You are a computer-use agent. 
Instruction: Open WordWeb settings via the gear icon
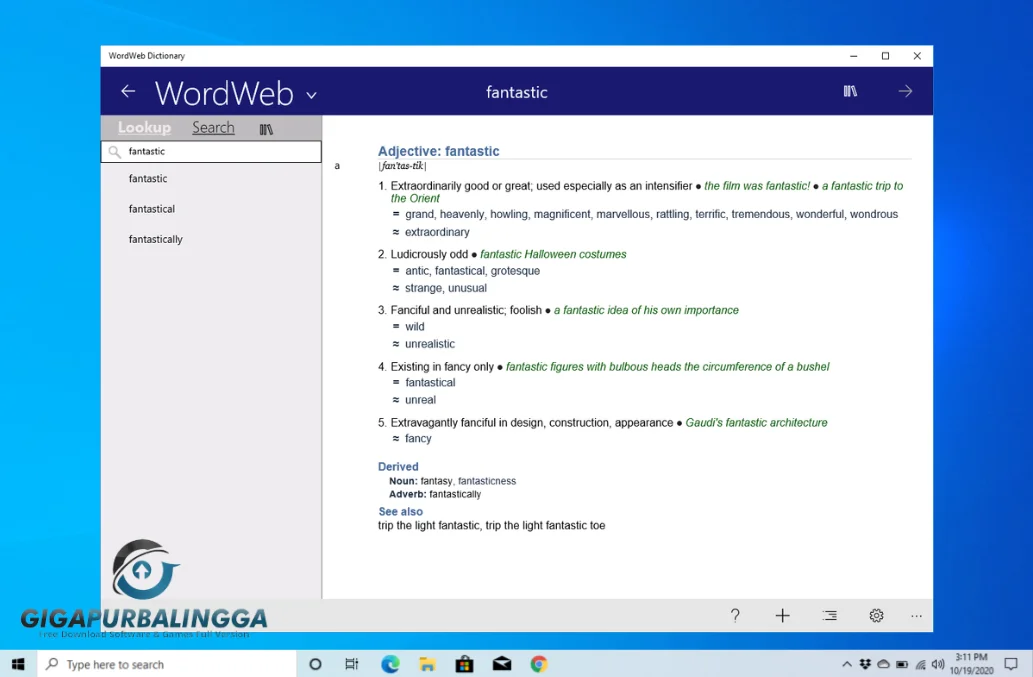click(x=876, y=615)
